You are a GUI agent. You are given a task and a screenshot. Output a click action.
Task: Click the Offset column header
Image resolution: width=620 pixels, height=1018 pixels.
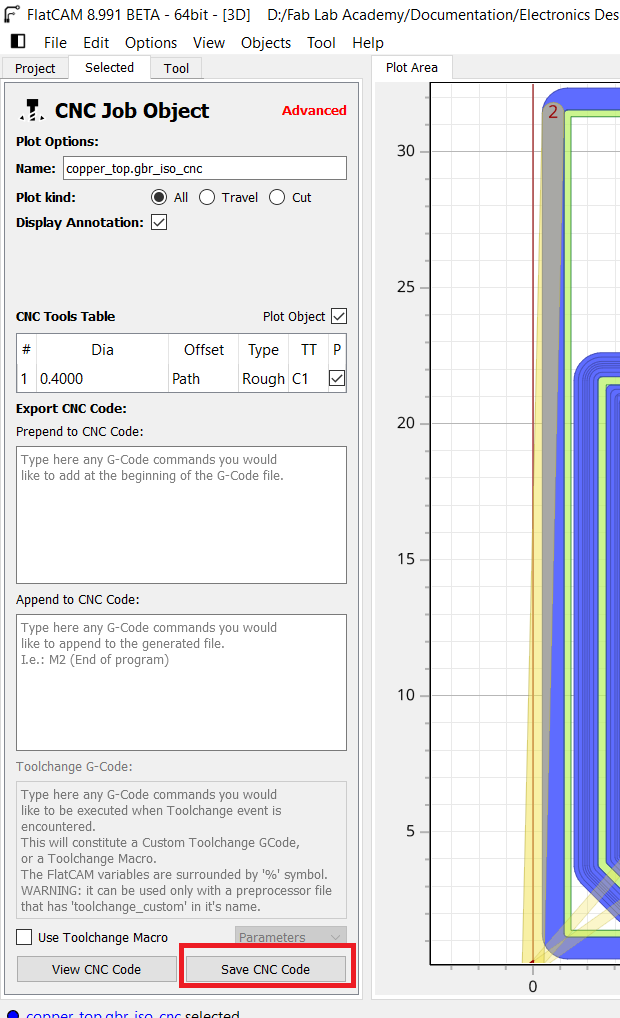203,350
